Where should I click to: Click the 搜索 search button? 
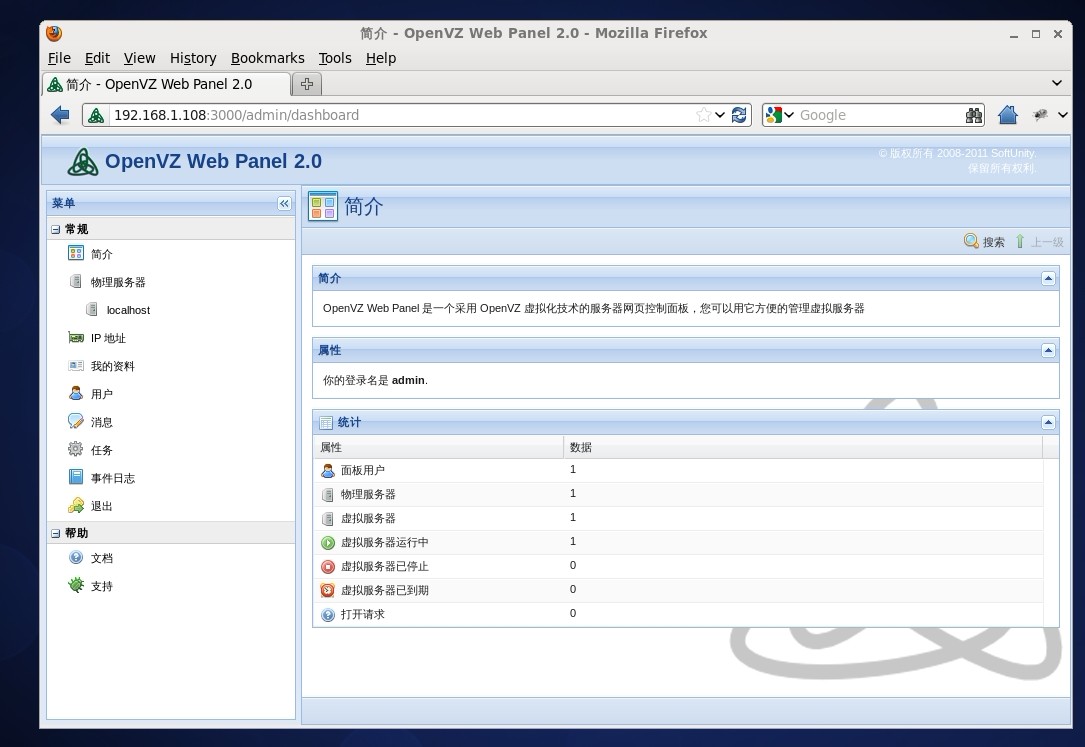click(x=984, y=241)
